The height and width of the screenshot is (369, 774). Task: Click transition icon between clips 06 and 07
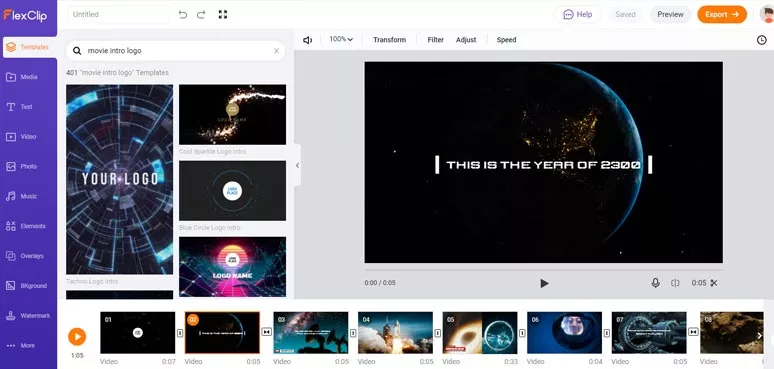[x=607, y=332]
